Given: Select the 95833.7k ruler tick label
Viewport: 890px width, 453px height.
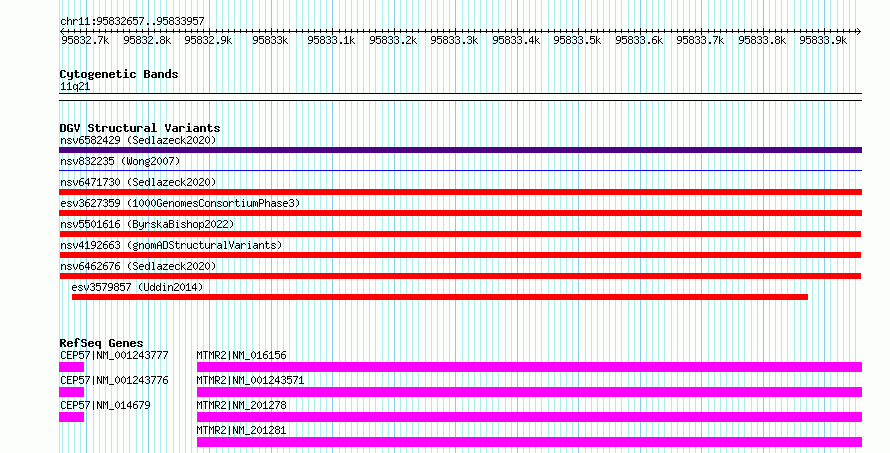Looking at the screenshot, I should (700, 40).
